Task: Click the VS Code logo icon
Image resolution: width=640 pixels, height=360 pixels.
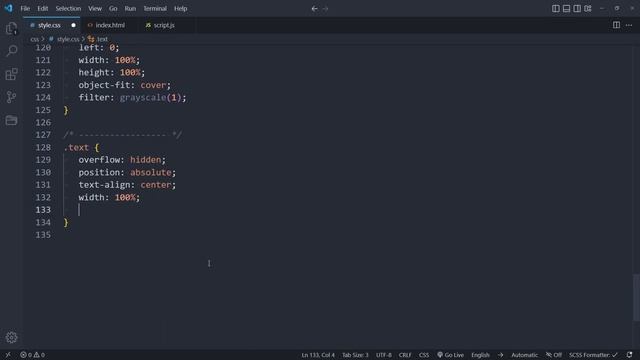Action: (x=8, y=8)
